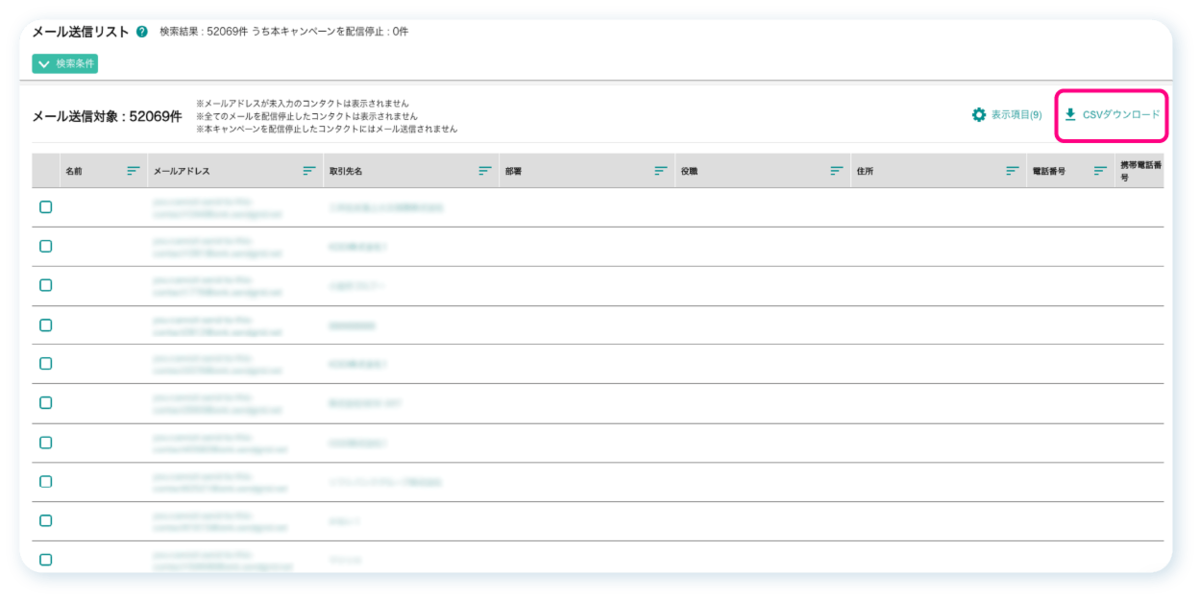Click the 取引先名 column header label
The image size is (1200, 600).
(x=345, y=171)
